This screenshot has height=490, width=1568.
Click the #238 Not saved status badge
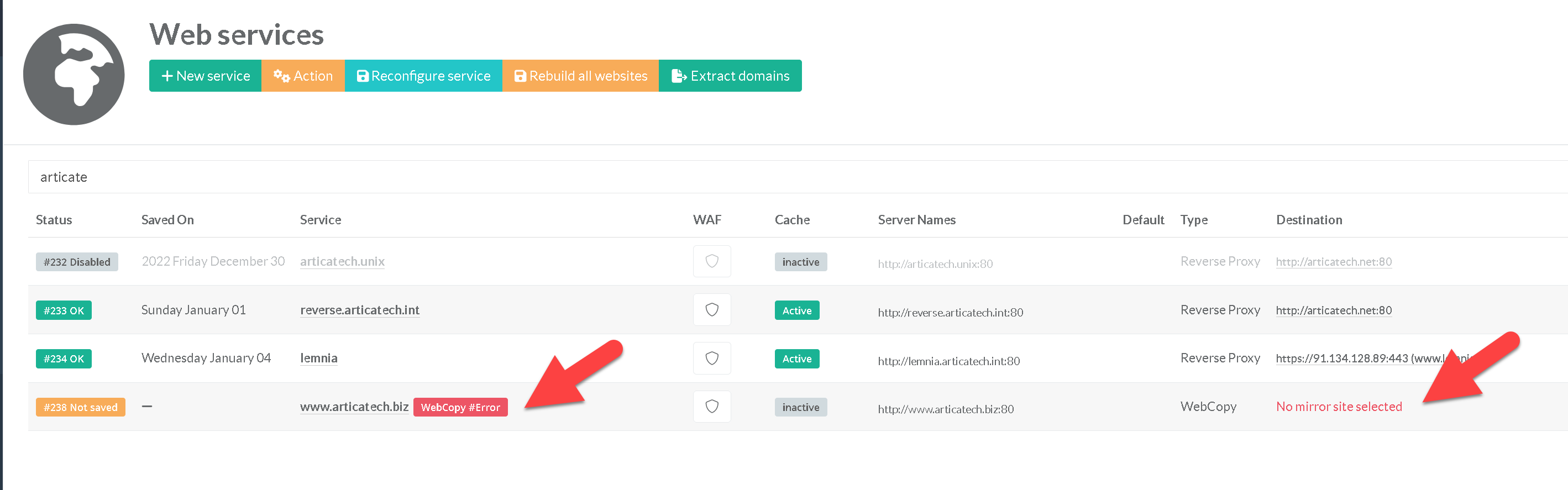coord(80,407)
